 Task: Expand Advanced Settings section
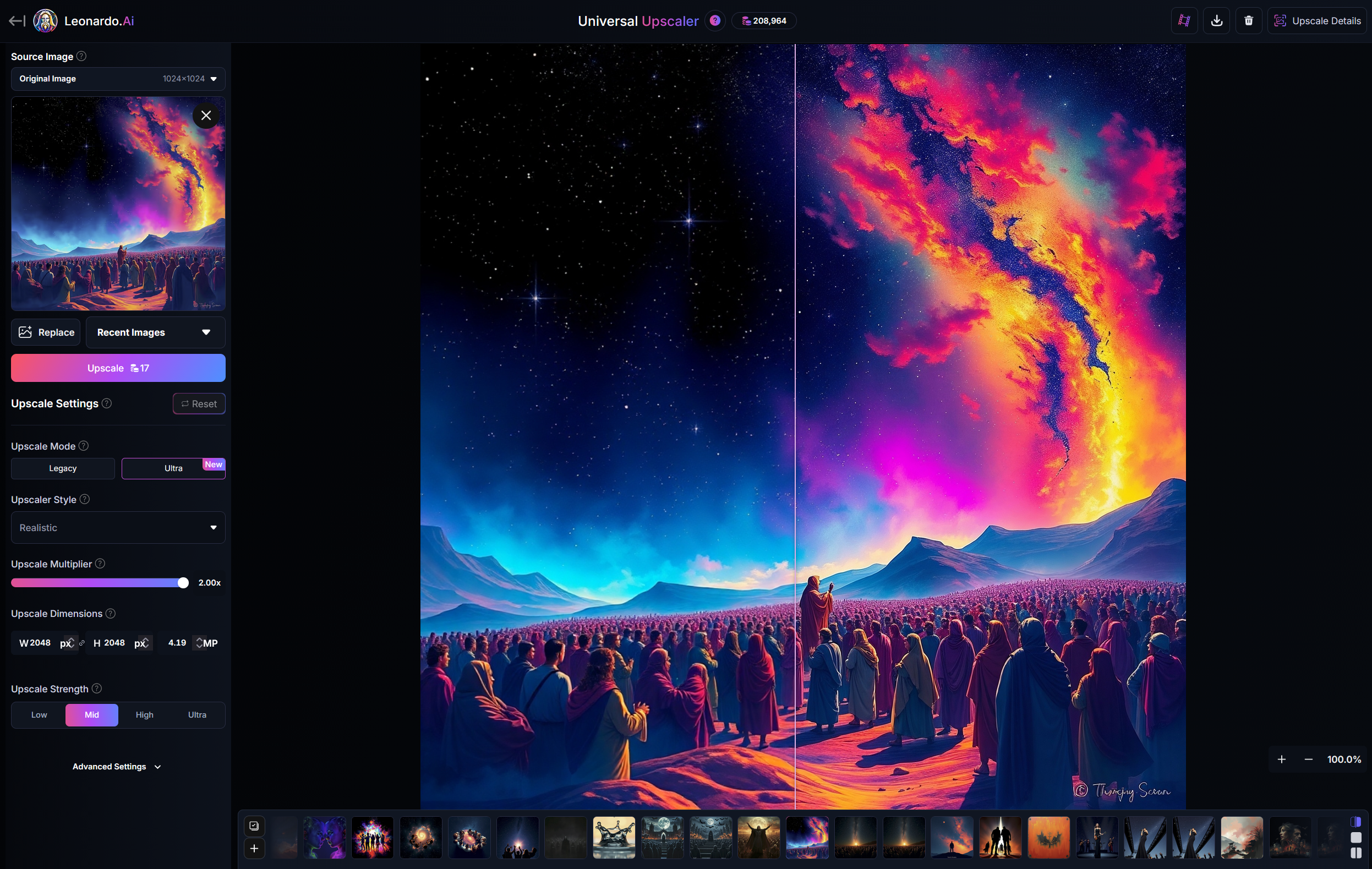point(117,767)
